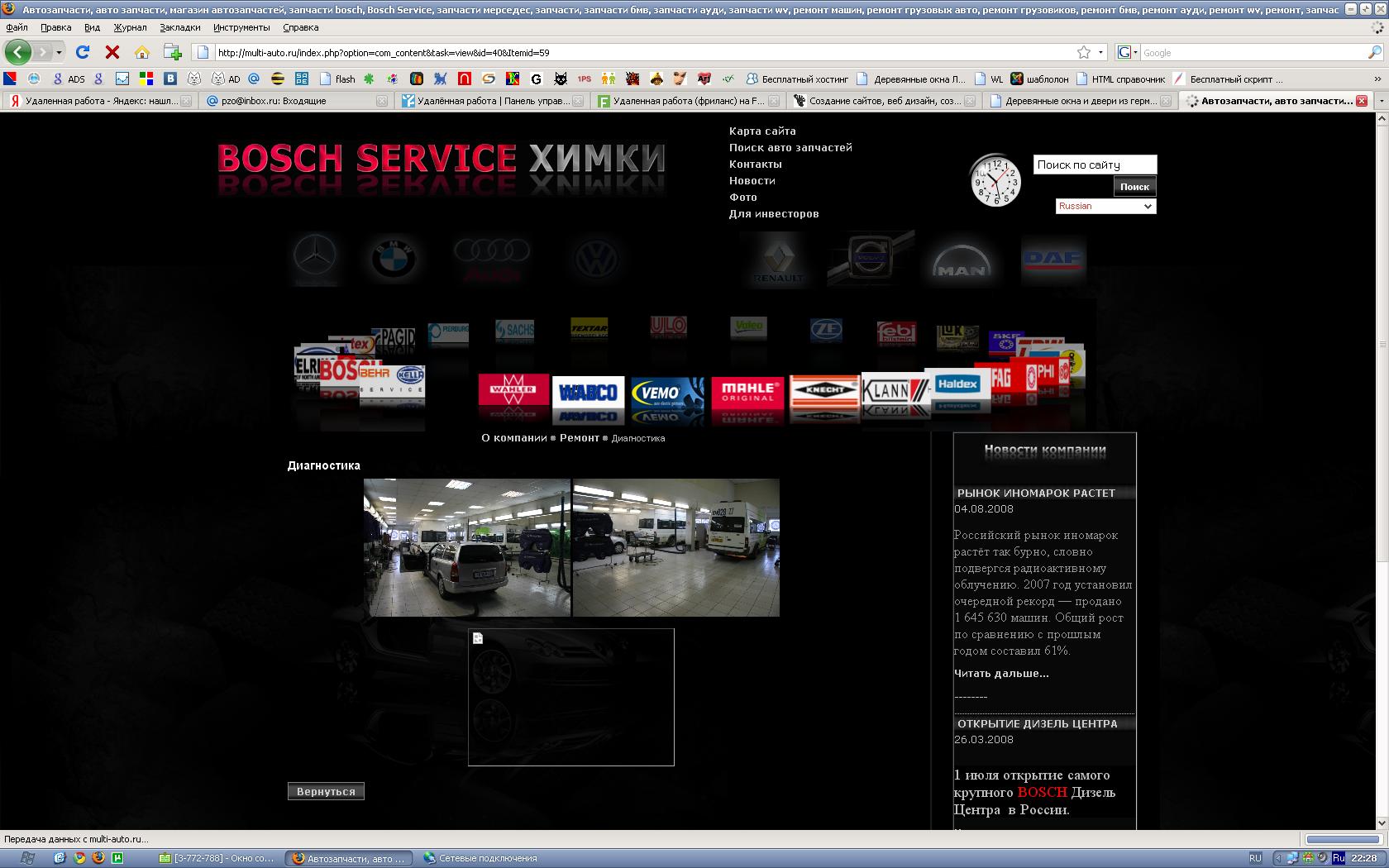Open the Закладки menu
The height and width of the screenshot is (868, 1389).
tap(180, 27)
